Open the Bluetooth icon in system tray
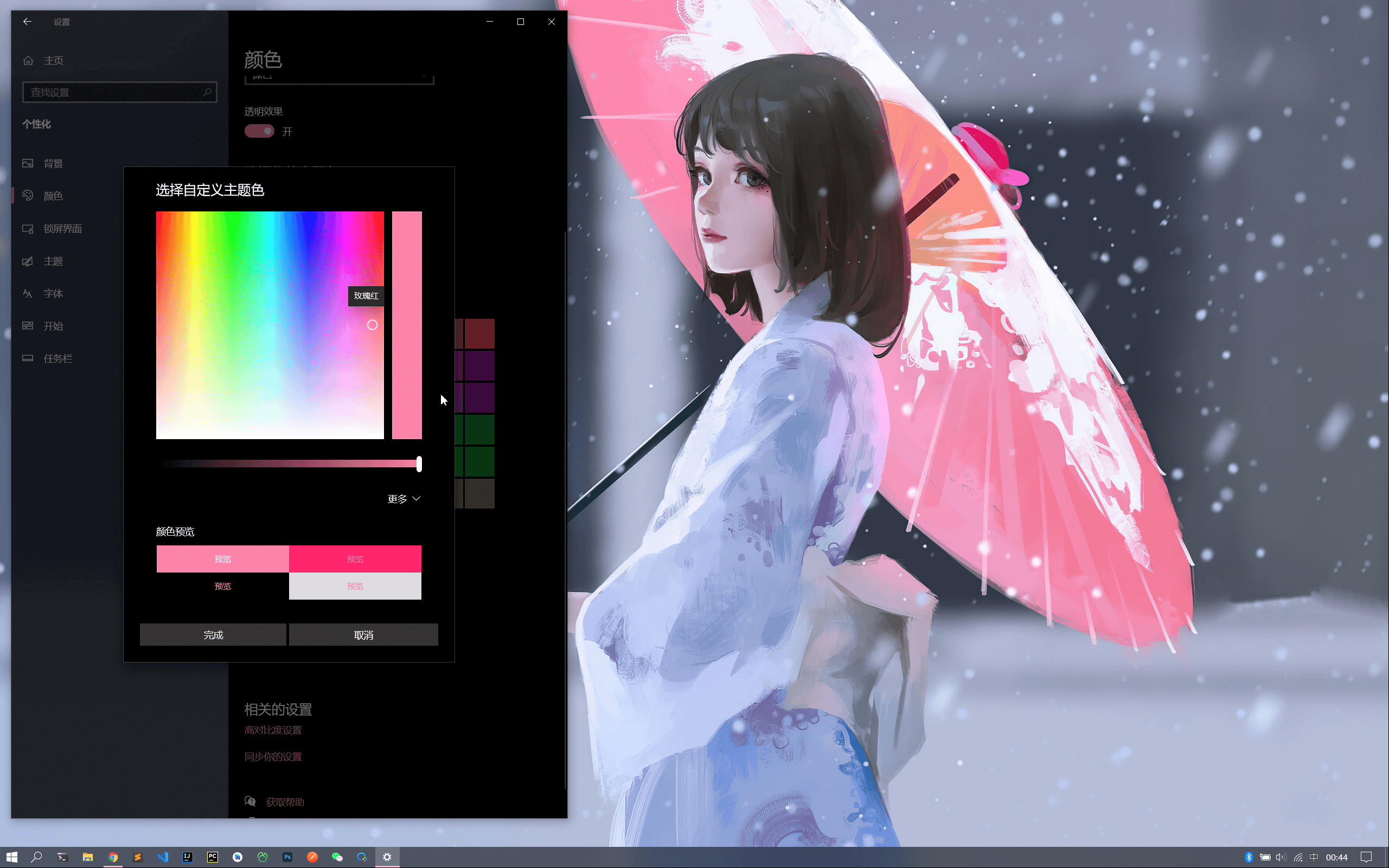 pyautogui.click(x=1249, y=856)
